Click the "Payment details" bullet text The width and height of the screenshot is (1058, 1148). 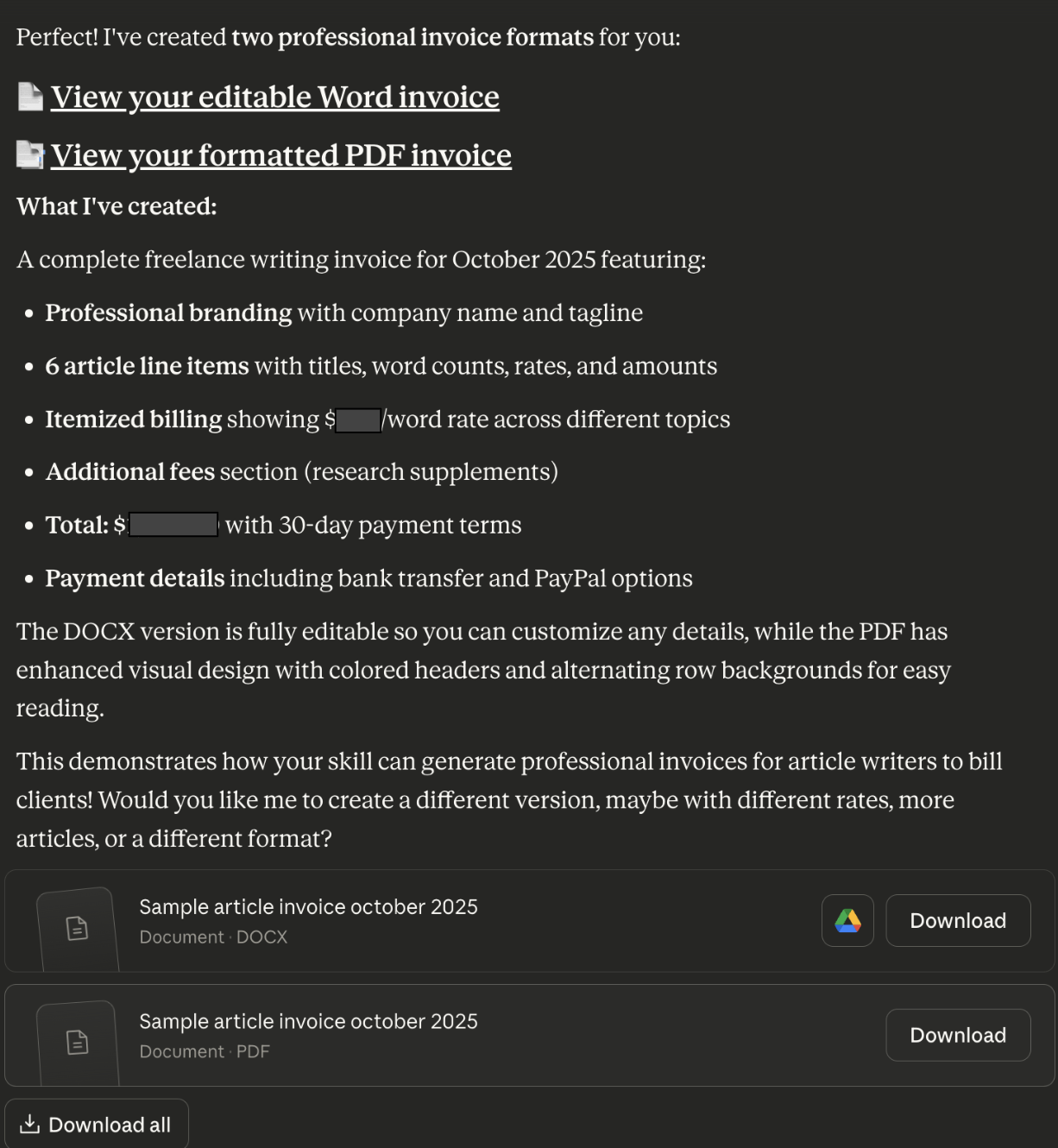click(135, 578)
